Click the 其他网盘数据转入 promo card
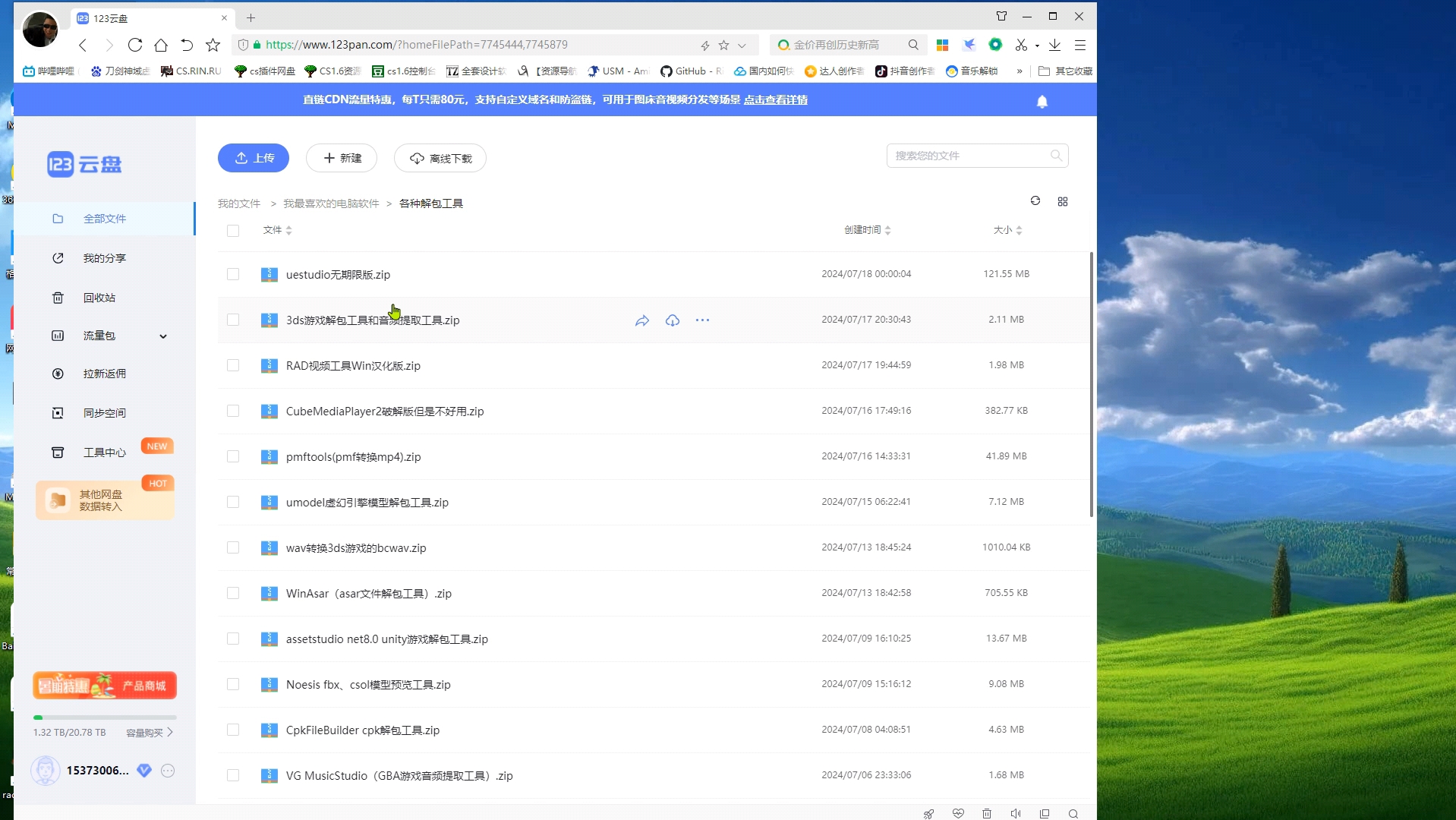 pyautogui.click(x=105, y=500)
